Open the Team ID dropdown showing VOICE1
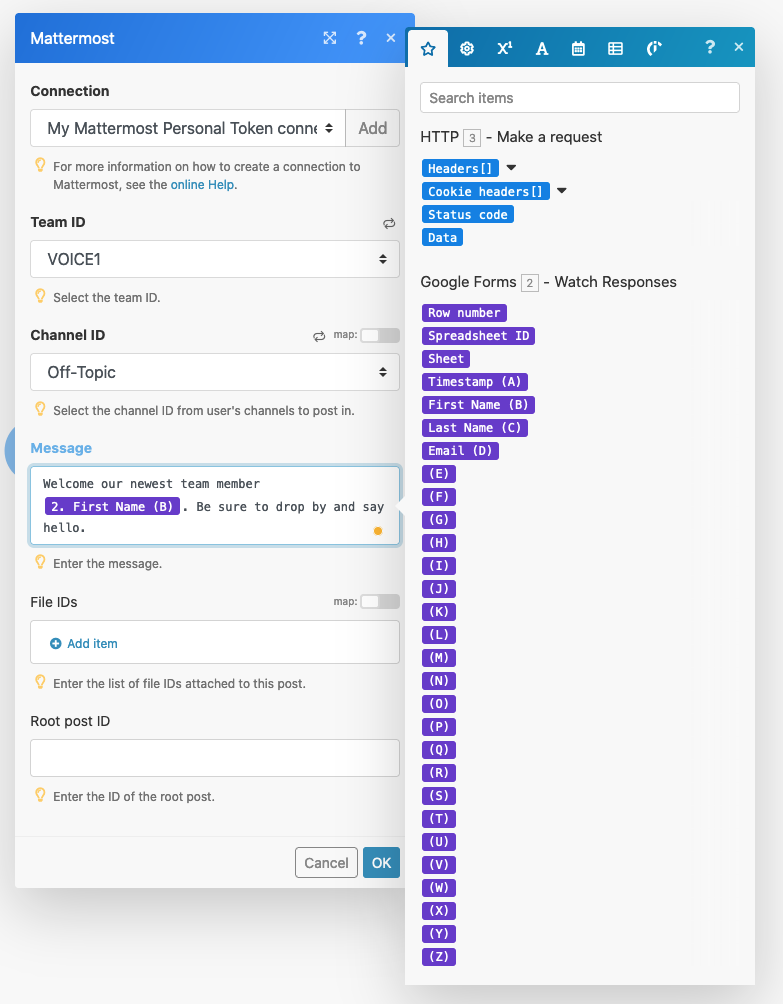783x1004 pixels. (214, 259)
